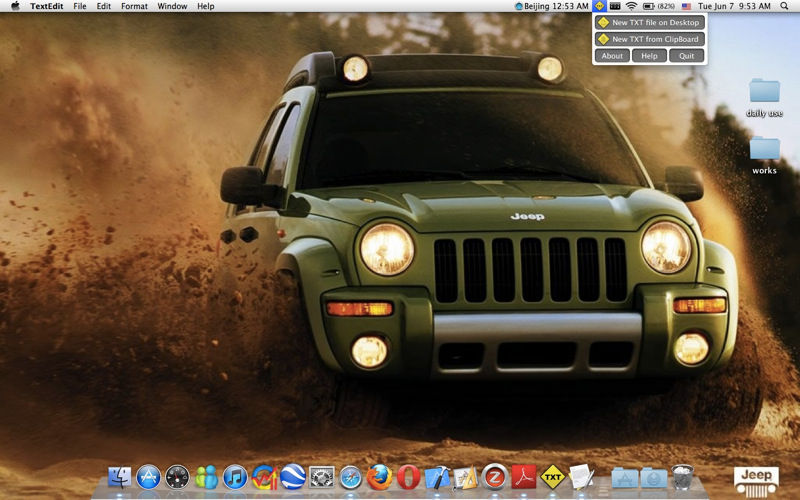This screenshot has height=500, width=800.
Task: Launch Firefox from the Dock
Action: pyautogui.click(x=380, y=478)
